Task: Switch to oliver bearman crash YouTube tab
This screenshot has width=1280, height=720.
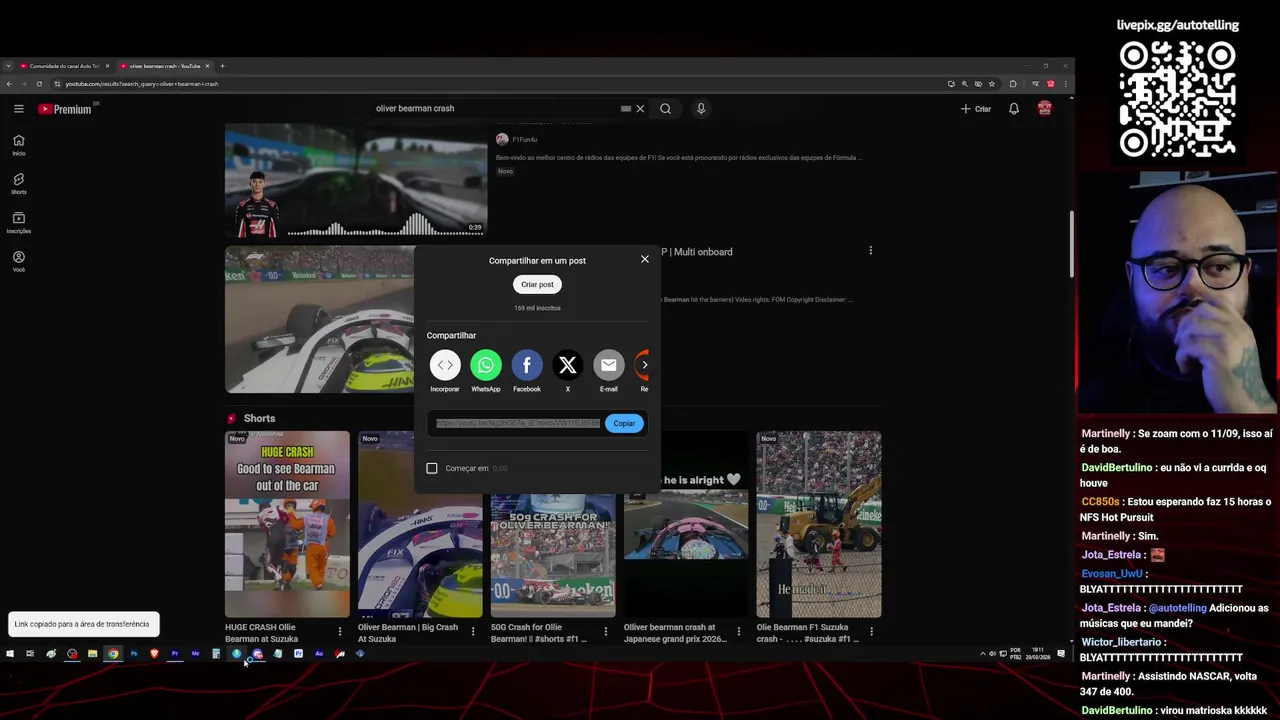Action: click(165, 66)
